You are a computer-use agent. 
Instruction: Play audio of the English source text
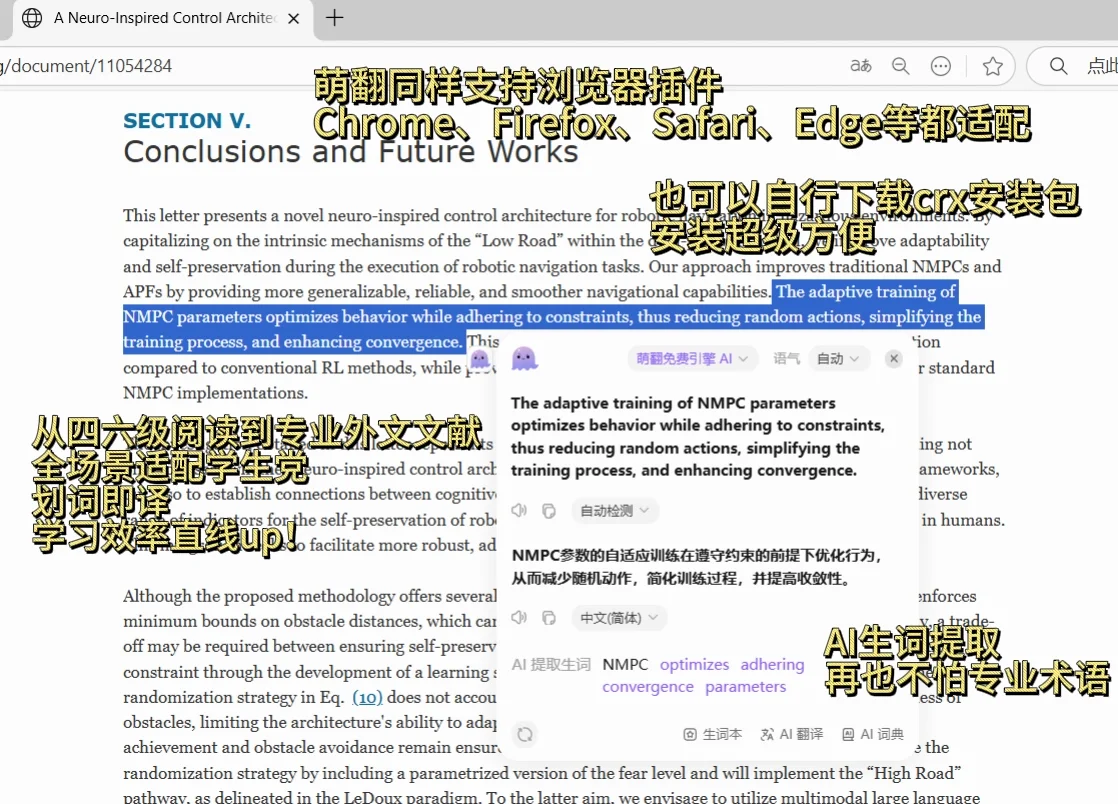[519, 510]
